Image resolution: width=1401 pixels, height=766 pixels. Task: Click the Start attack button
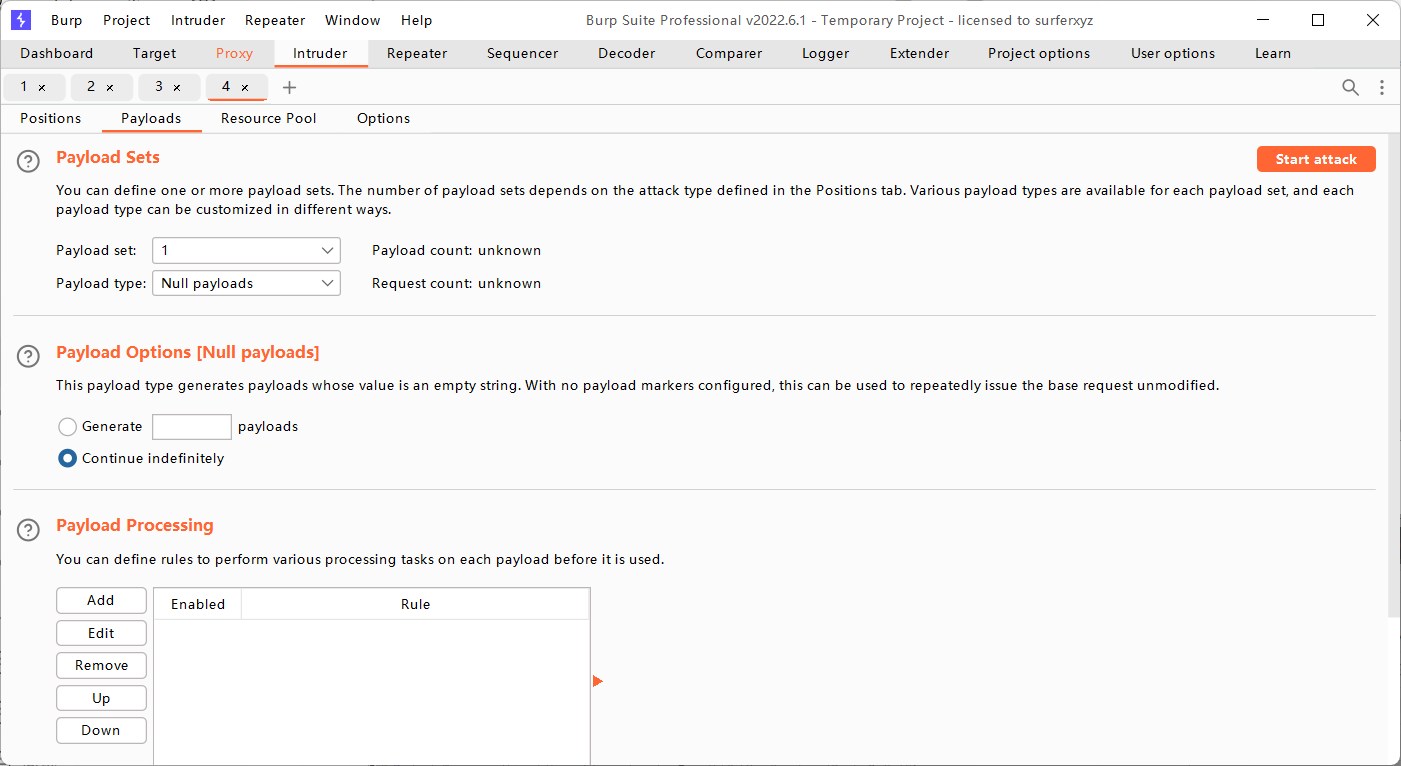coord(1316,159)
